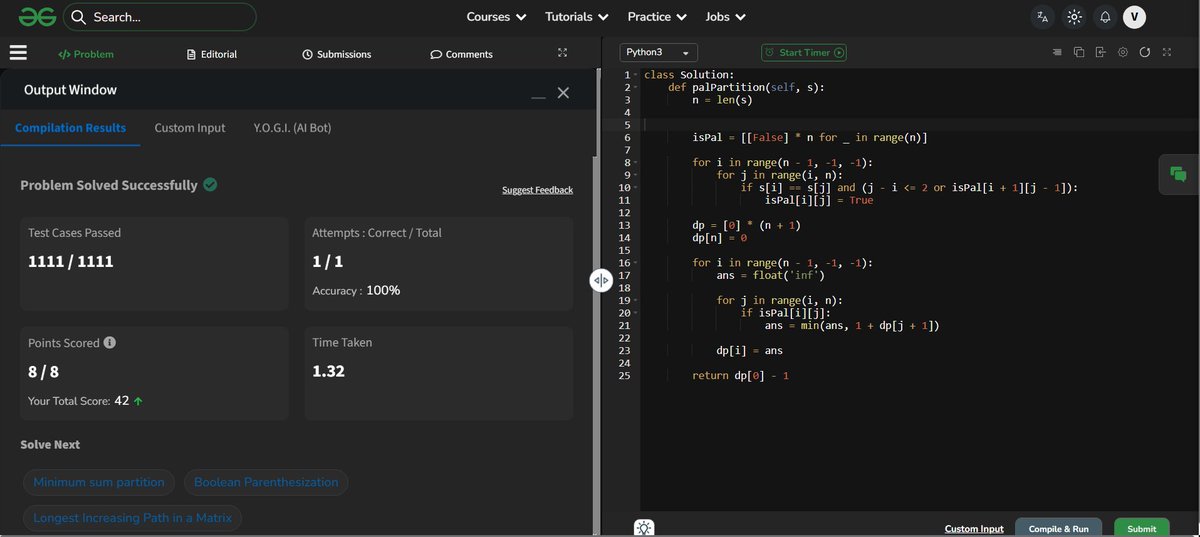Click the Search input field
Viewport: 1200px width, 537px height.
pos(160,17)
